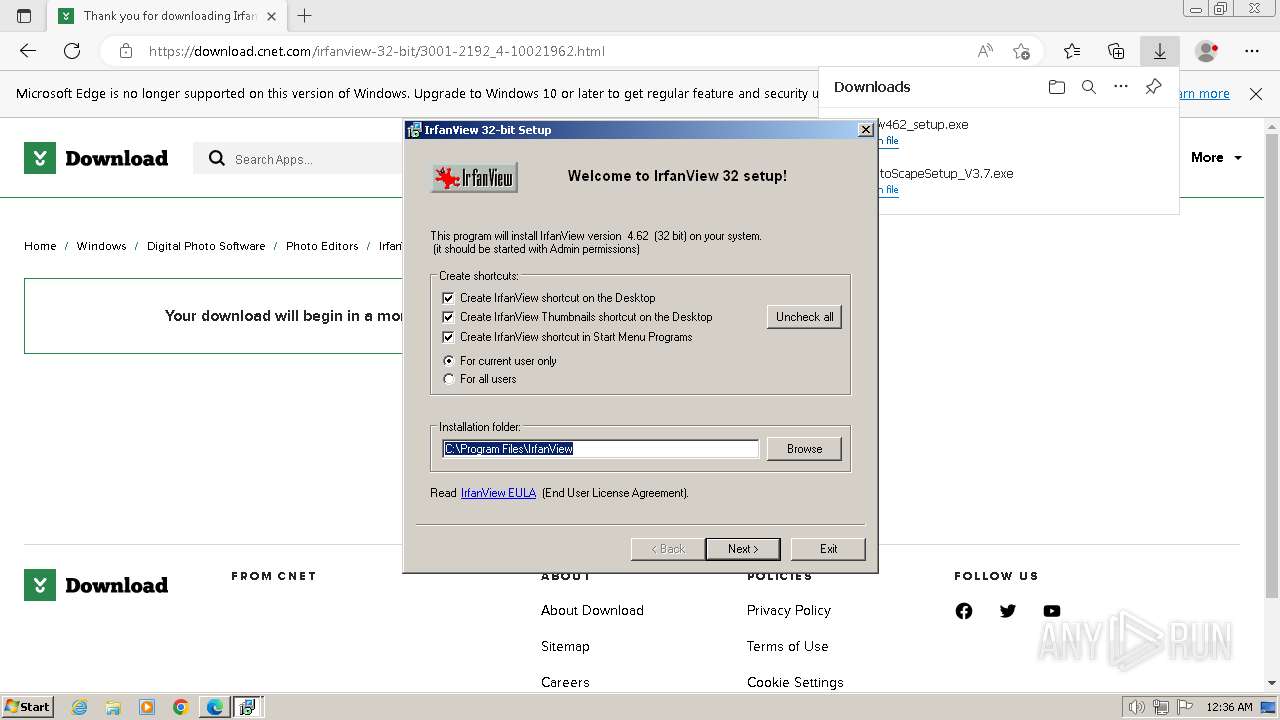Open the Facebook follow icon
This screenshot has width=1280, height=720.
coord(964,611)
